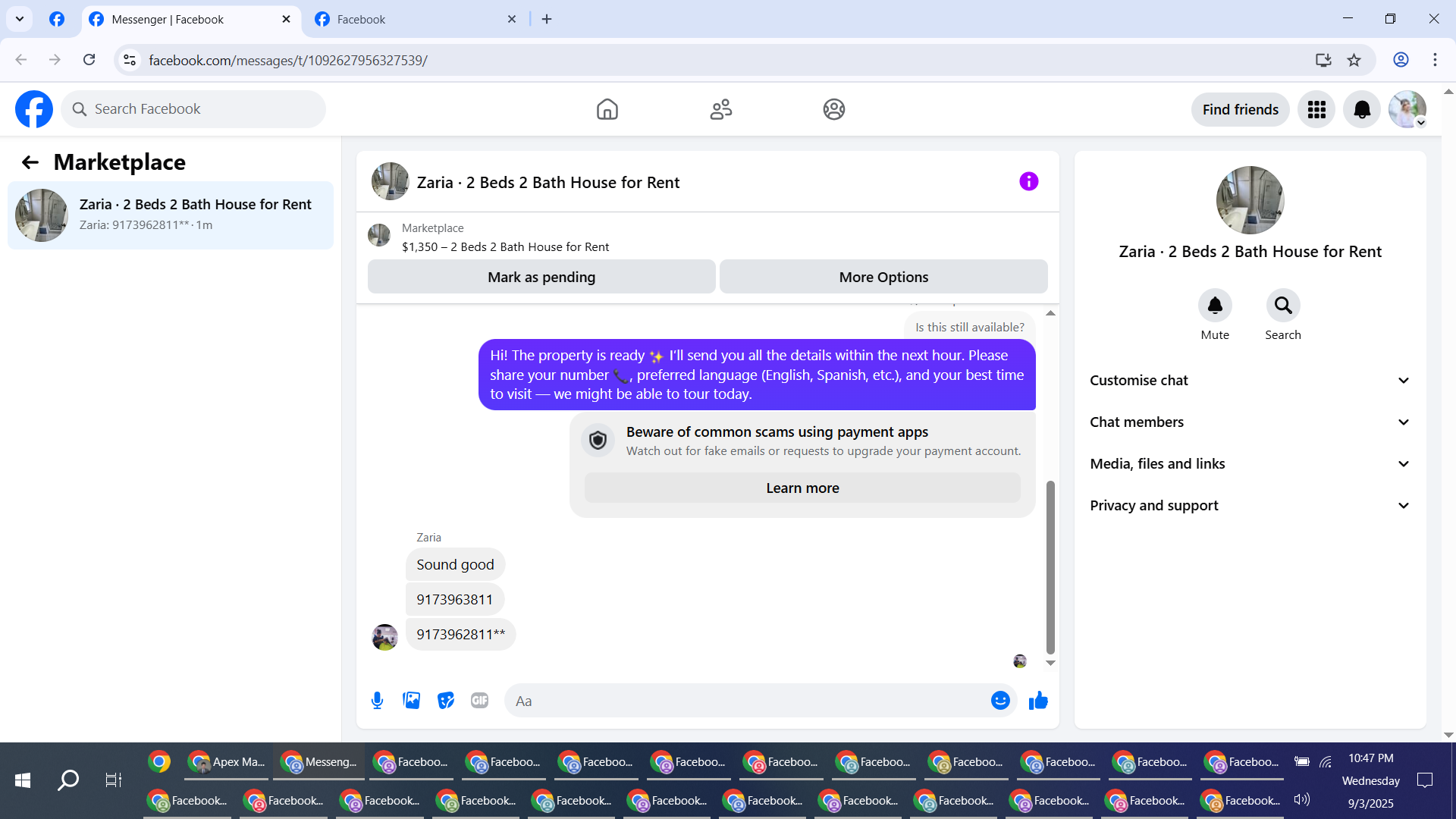Close the Messenger | Facebook tab

(286, 20)
